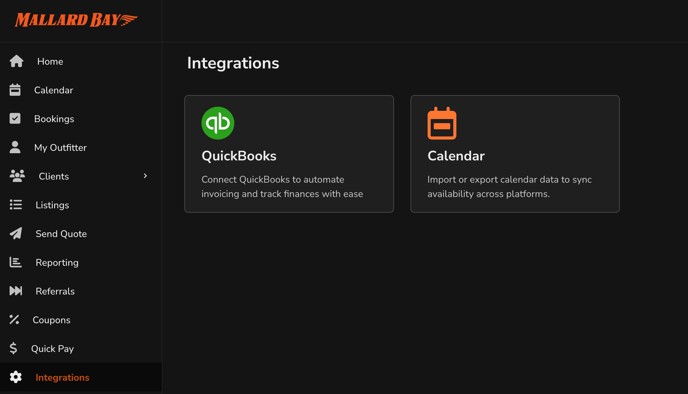This screenshot has height=394, width=688.
Task: Open the Reporting section
Action: click(57, 262)
